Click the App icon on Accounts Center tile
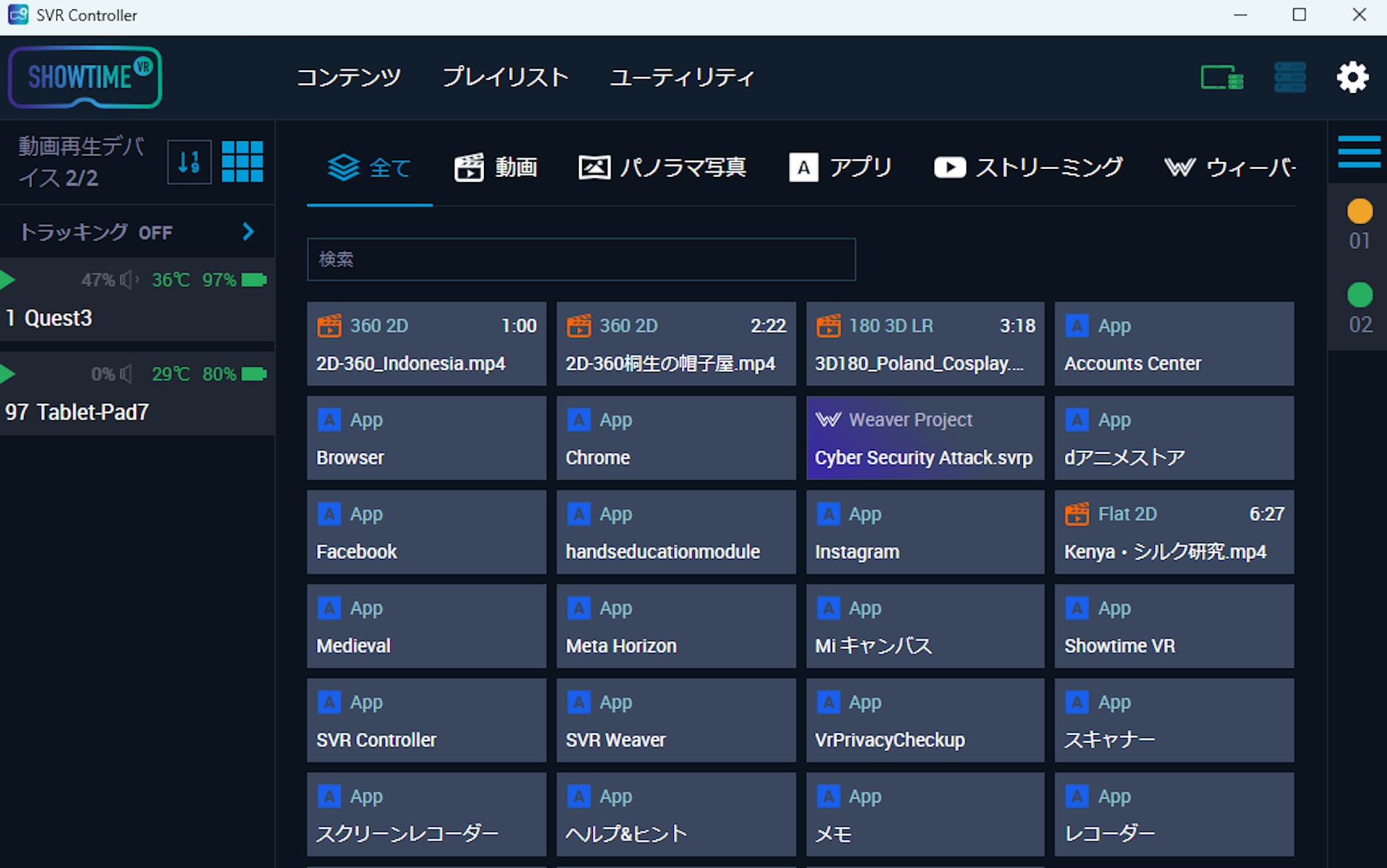The height and width of the screenshot is (868, 1387). coord(1077,326)
